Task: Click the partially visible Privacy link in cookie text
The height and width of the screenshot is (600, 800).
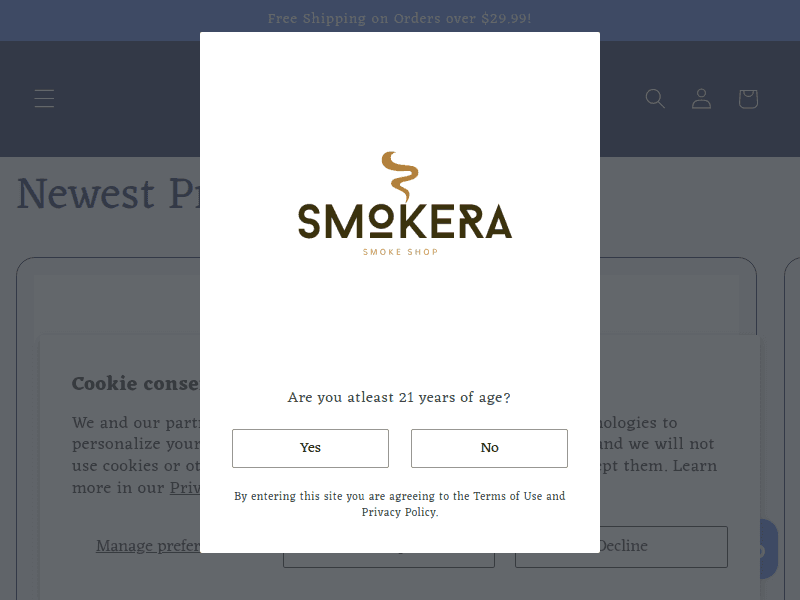Action: click(184, 487)
